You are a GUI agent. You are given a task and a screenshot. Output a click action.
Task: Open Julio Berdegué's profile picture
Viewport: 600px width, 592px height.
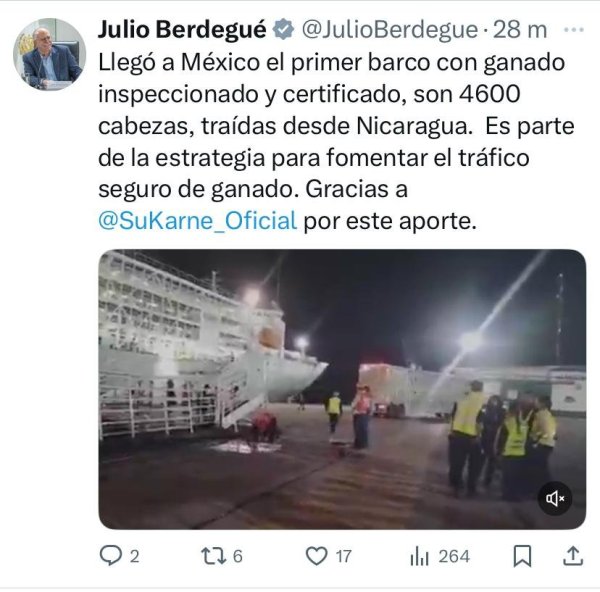point(49,54)
